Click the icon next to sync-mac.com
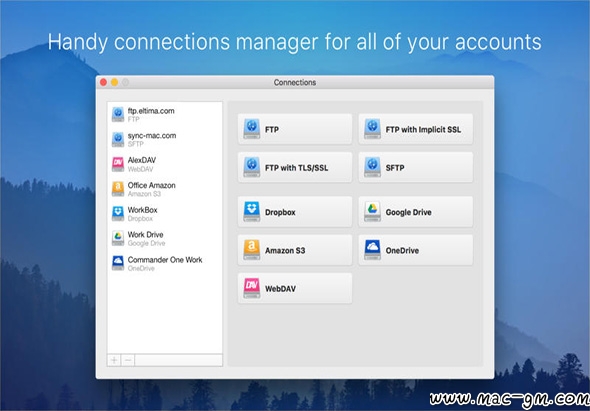This screenshot has width=590, height=411. tap(118, 139)
